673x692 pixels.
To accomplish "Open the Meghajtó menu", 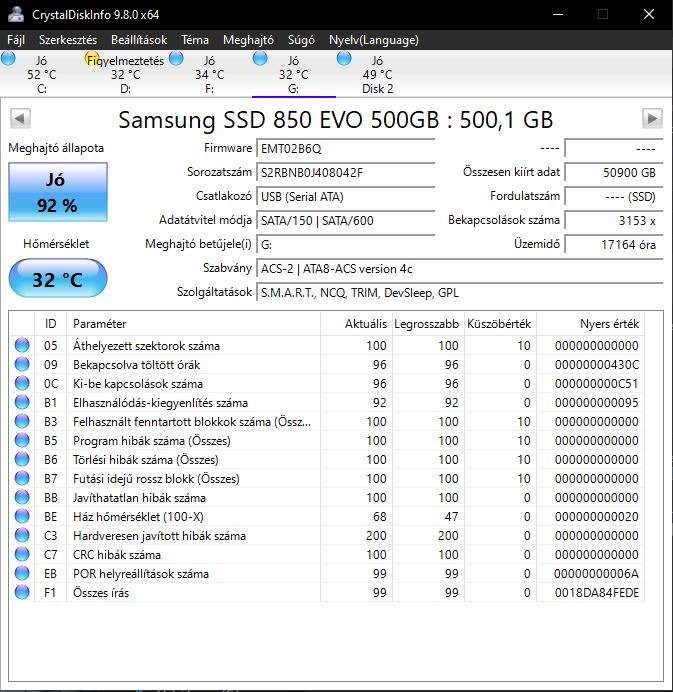I will (248, 40).
